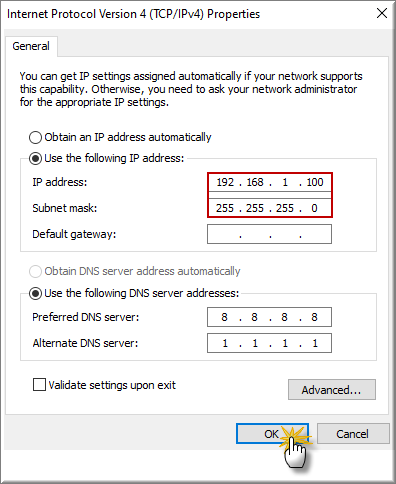Click the Preferred DNS last octet 8

tap(314, 317)
